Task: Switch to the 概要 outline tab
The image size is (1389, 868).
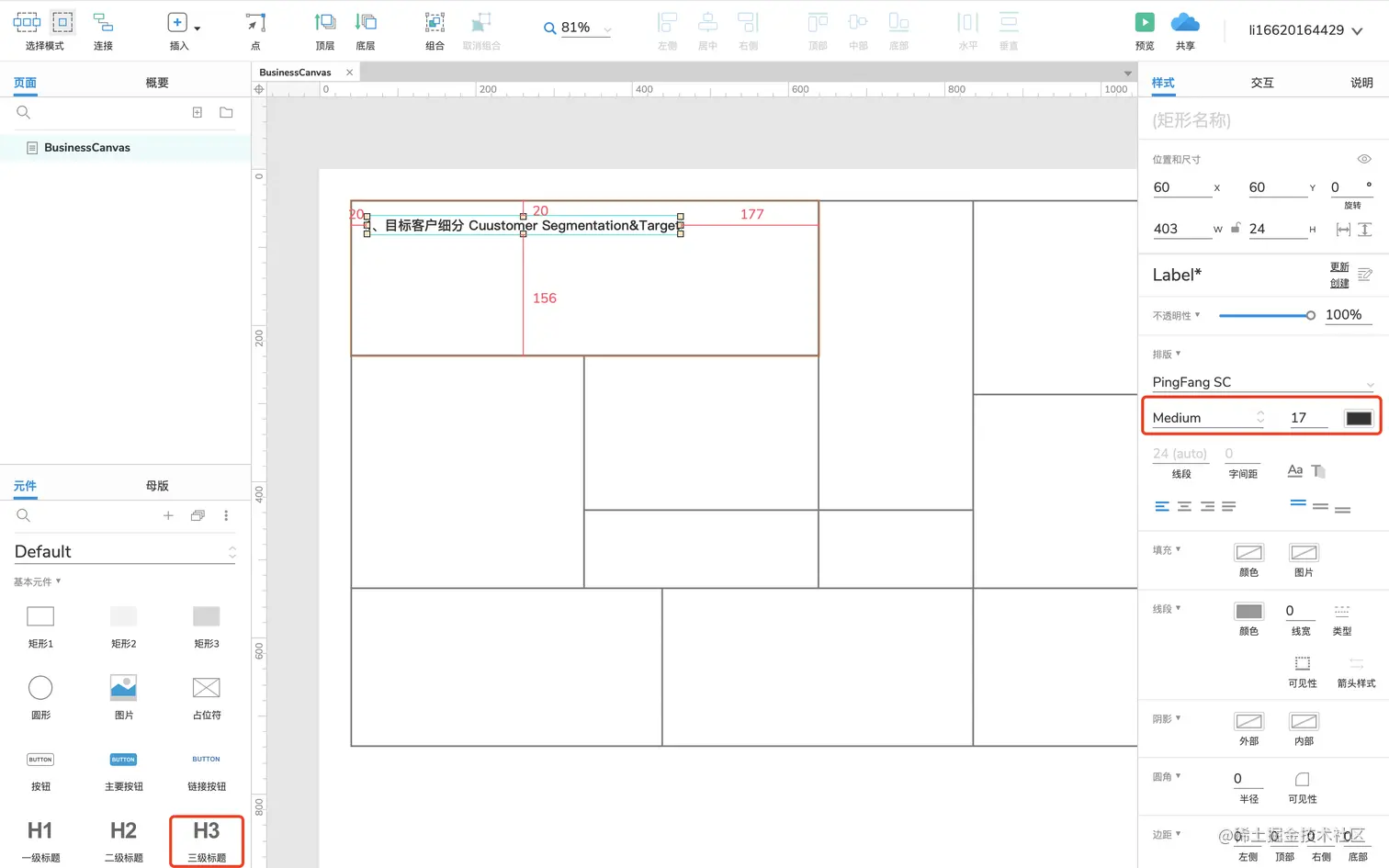Action: pos(157,83)
